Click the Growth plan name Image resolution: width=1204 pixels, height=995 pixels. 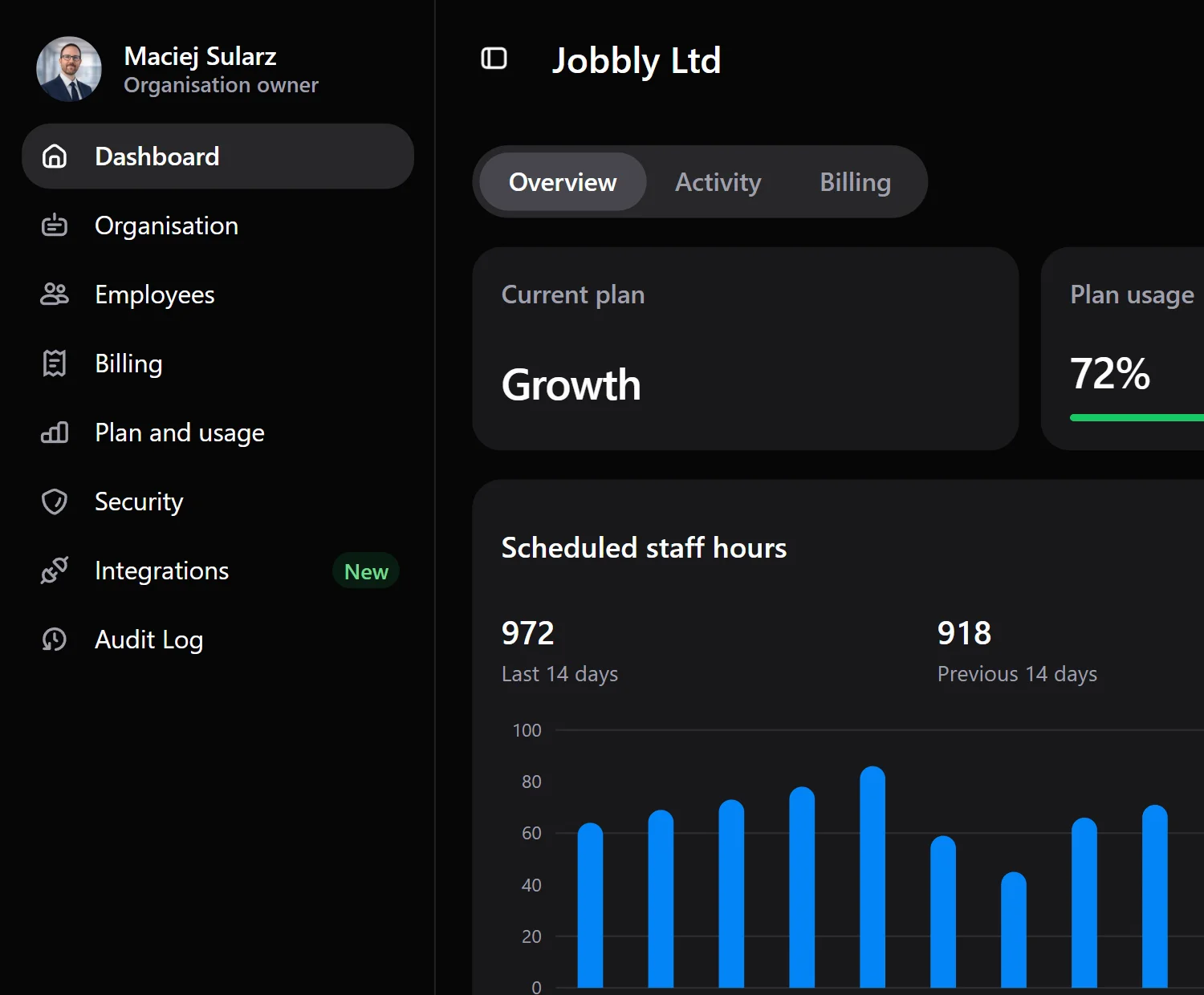pyautogui.click(x=571, y=385)
